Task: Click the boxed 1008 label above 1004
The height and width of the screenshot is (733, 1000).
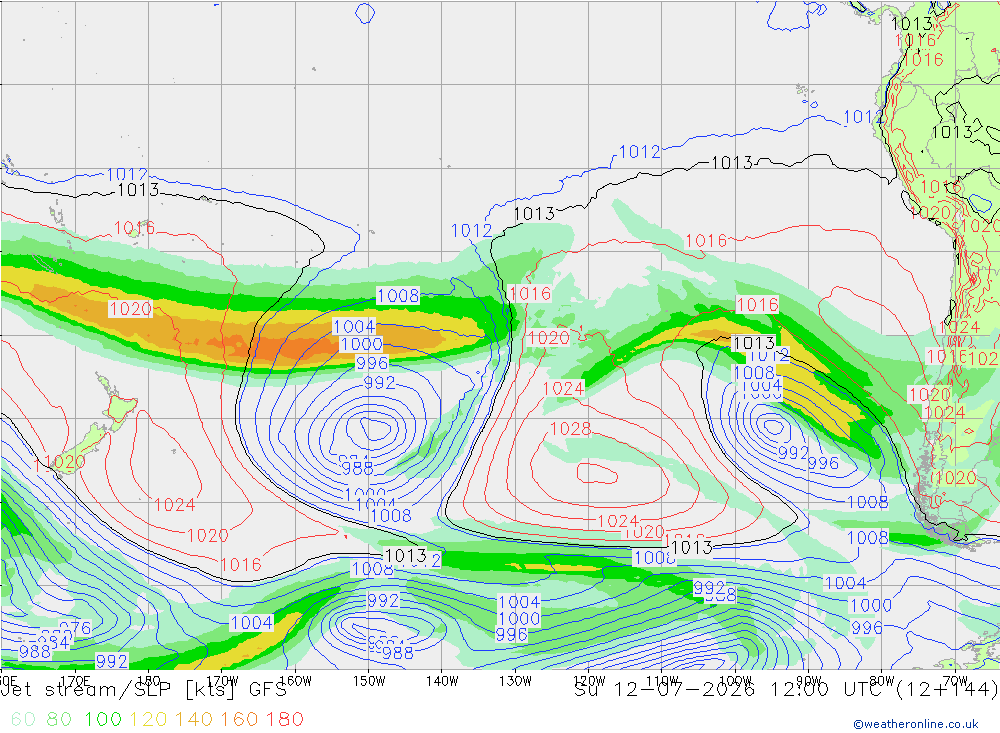Action: click(x=398, y=296)
